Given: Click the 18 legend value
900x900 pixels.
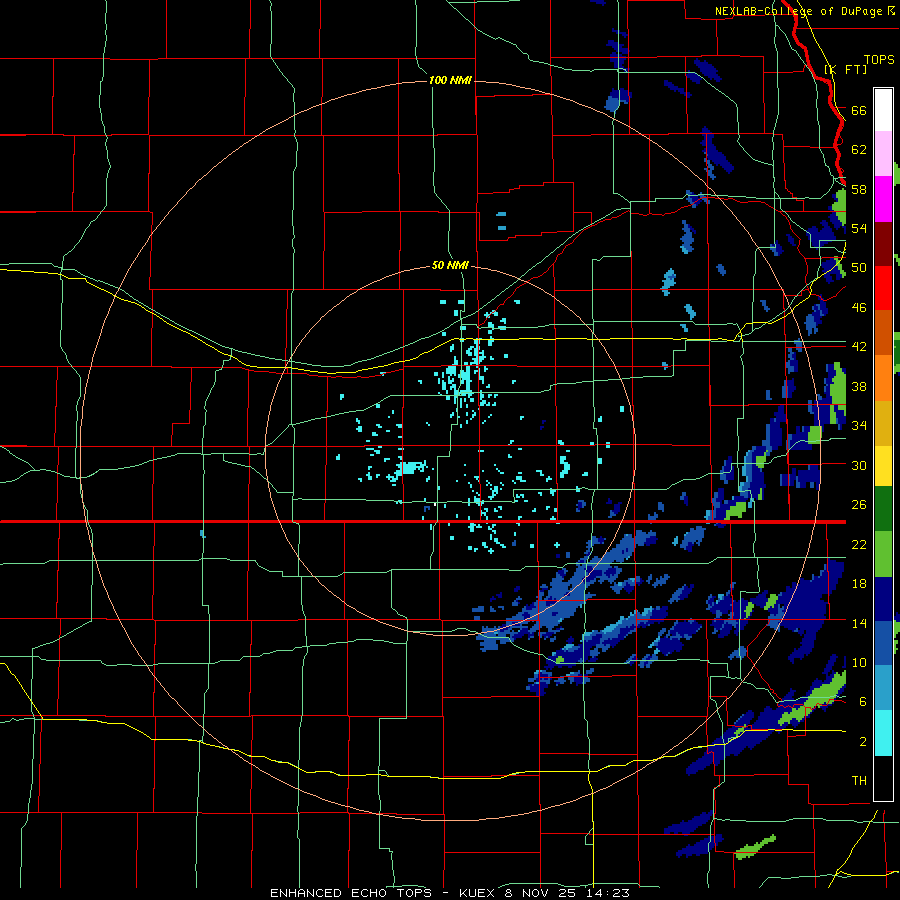Looking at the screenshot, I should point(859,584).
